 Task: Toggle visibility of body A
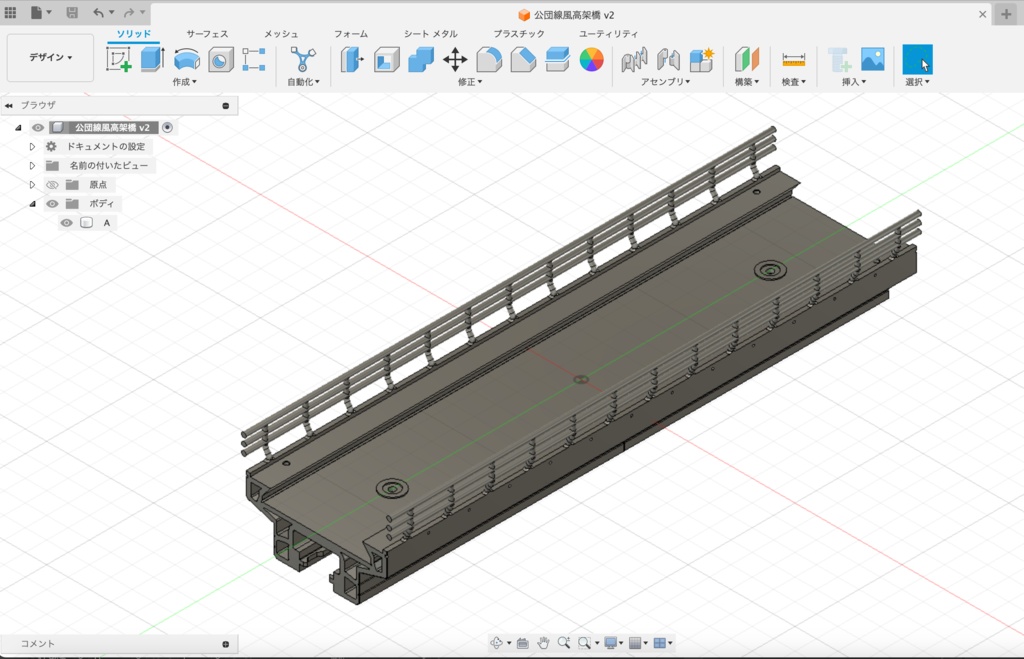tap(66, 222)
